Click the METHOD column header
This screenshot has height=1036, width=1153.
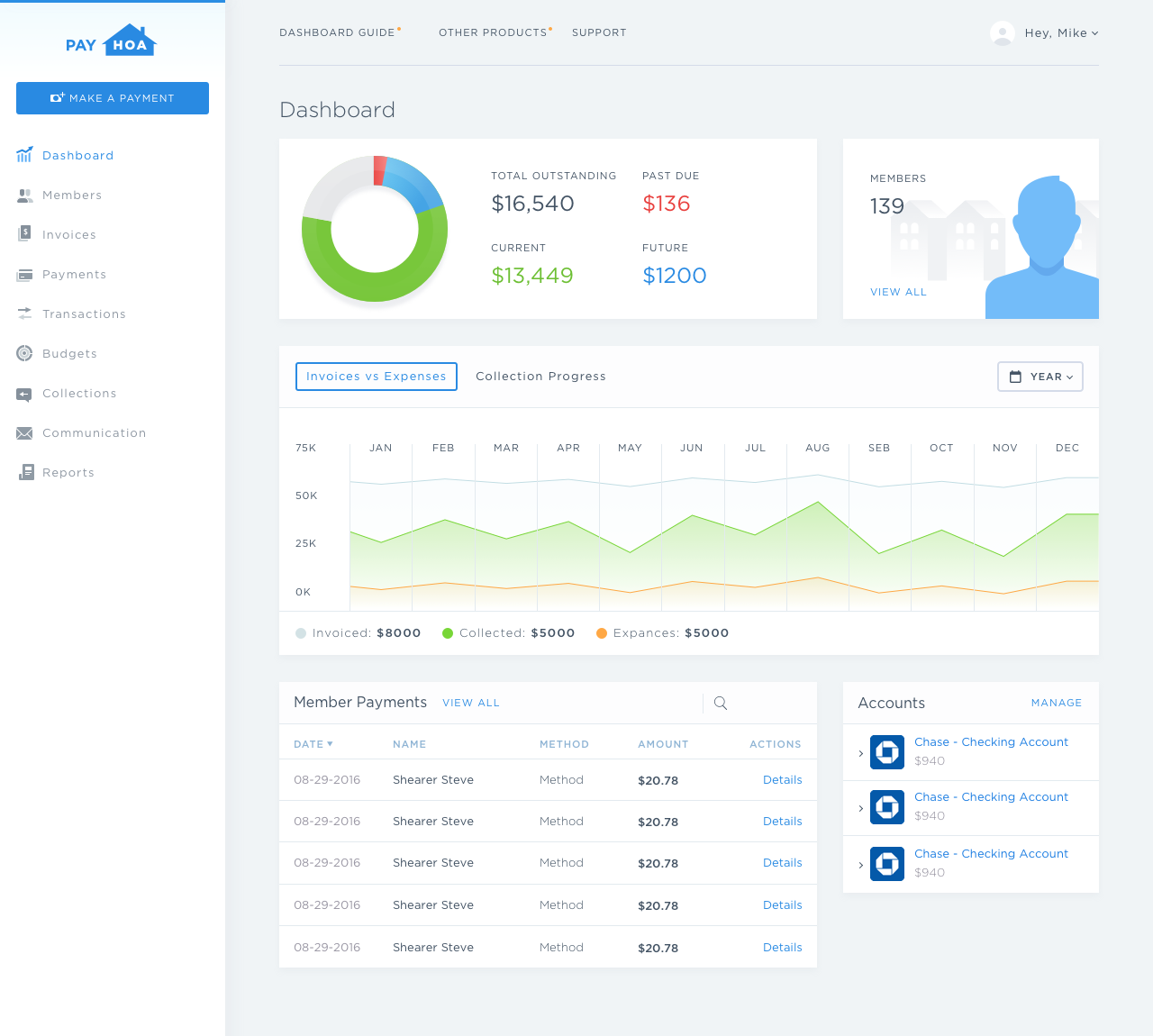click(564, 744)
